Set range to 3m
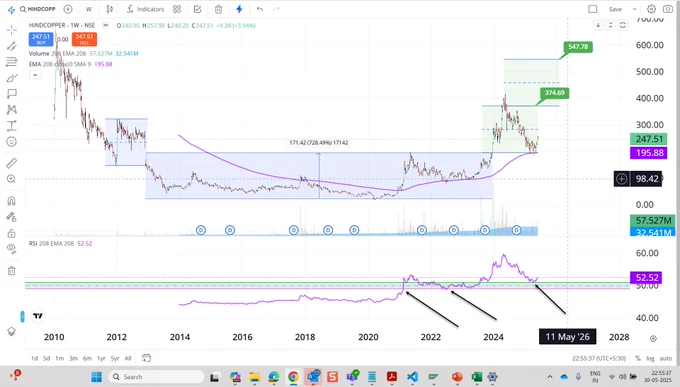680x387 pixels. (x=73, y=358)
